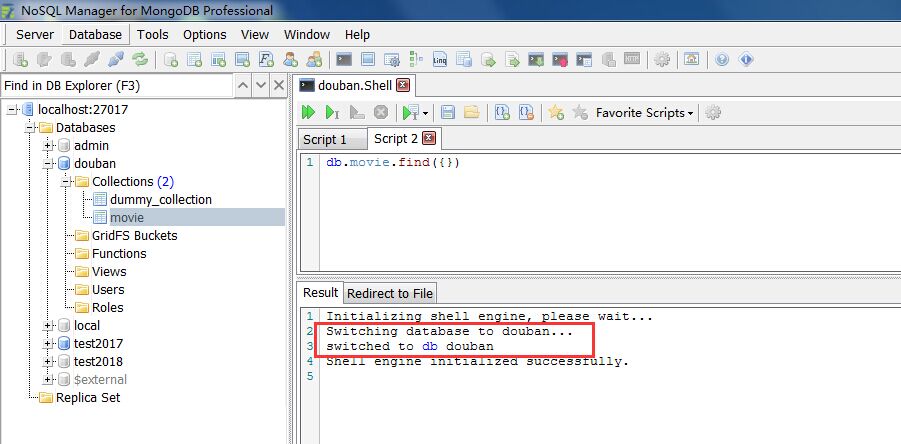901x444 pixels.
Task: Close the Script 2 tab
Action: (x=429, y=138)
